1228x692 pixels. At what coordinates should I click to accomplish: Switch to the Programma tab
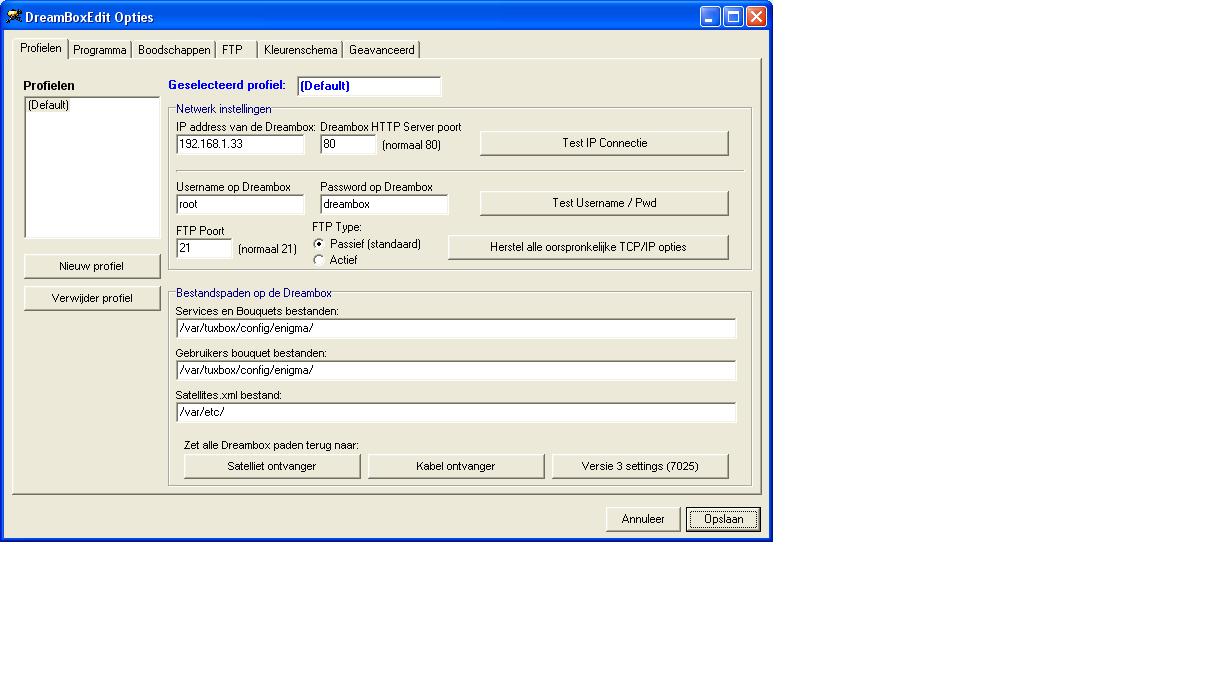[x=100, y=49]
